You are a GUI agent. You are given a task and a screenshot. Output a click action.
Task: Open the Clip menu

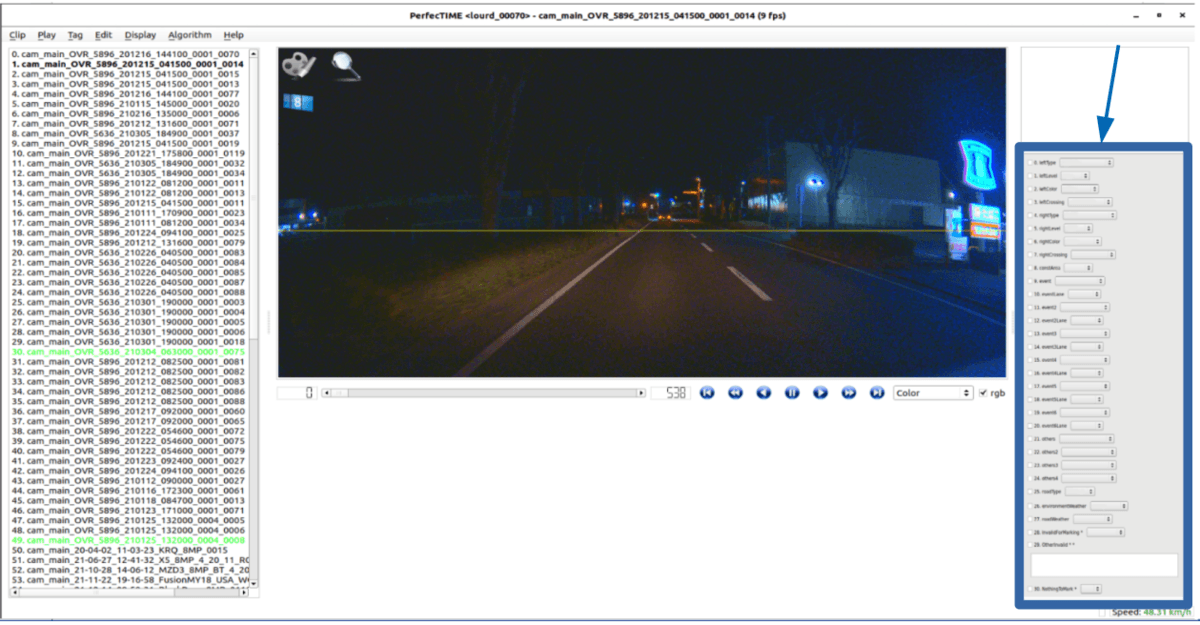(17, 35)
